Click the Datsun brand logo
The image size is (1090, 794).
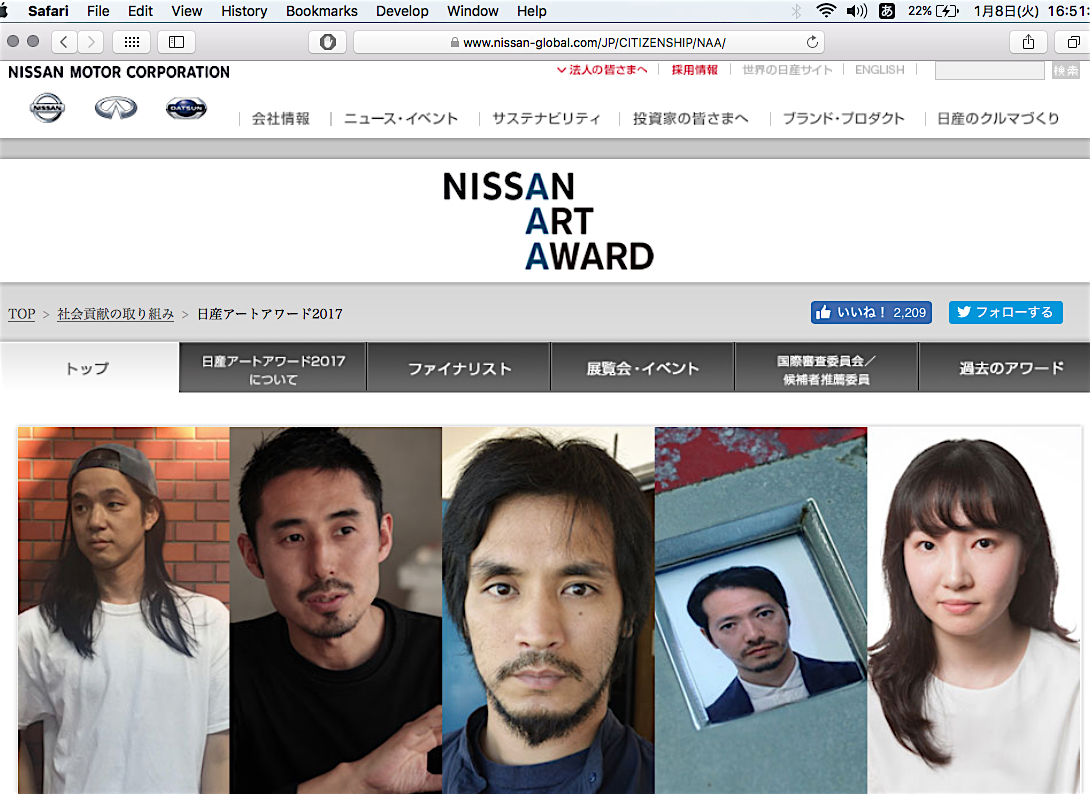click(186, 108)
